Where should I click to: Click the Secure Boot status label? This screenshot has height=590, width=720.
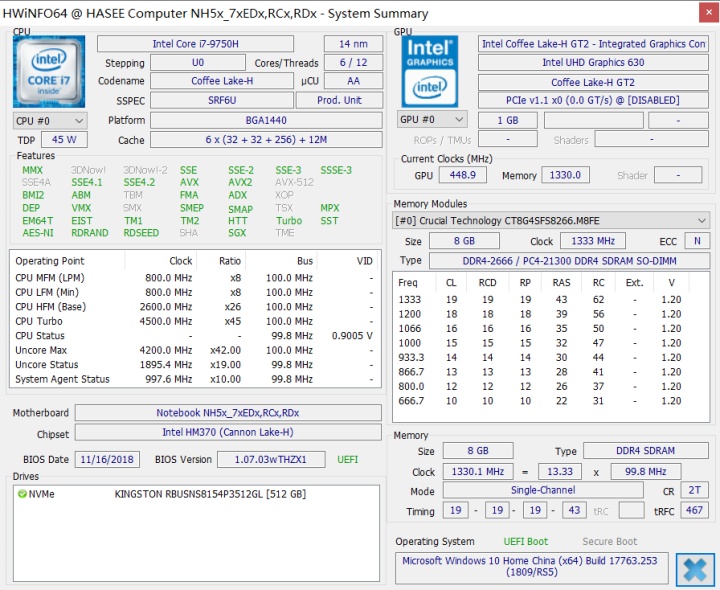point(610,541)
